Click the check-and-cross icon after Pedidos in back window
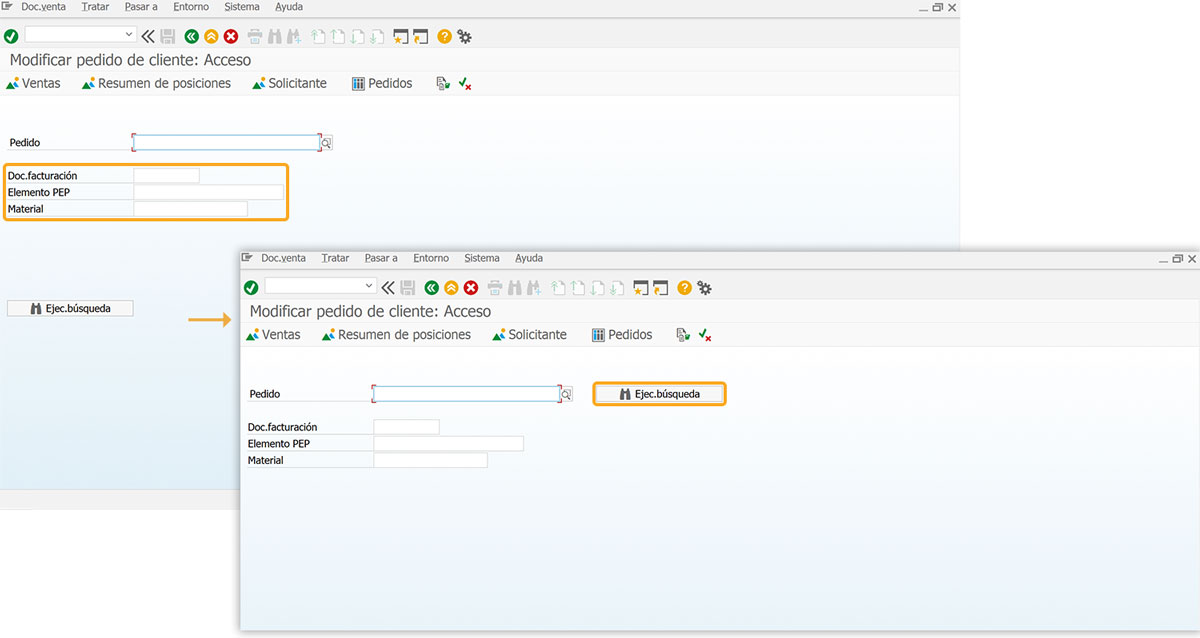 click(x=465, y=84)
